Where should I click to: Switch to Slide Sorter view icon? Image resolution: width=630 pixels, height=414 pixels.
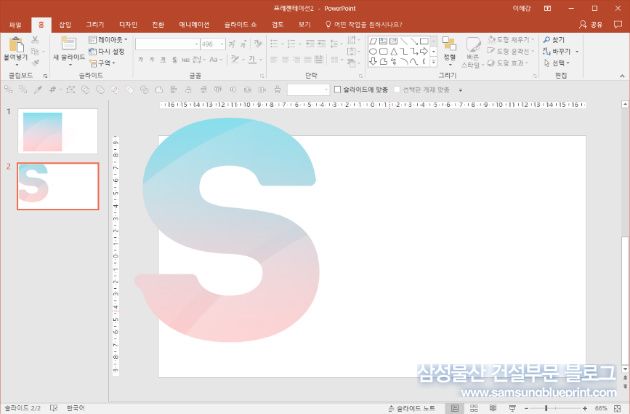[474, 408]
